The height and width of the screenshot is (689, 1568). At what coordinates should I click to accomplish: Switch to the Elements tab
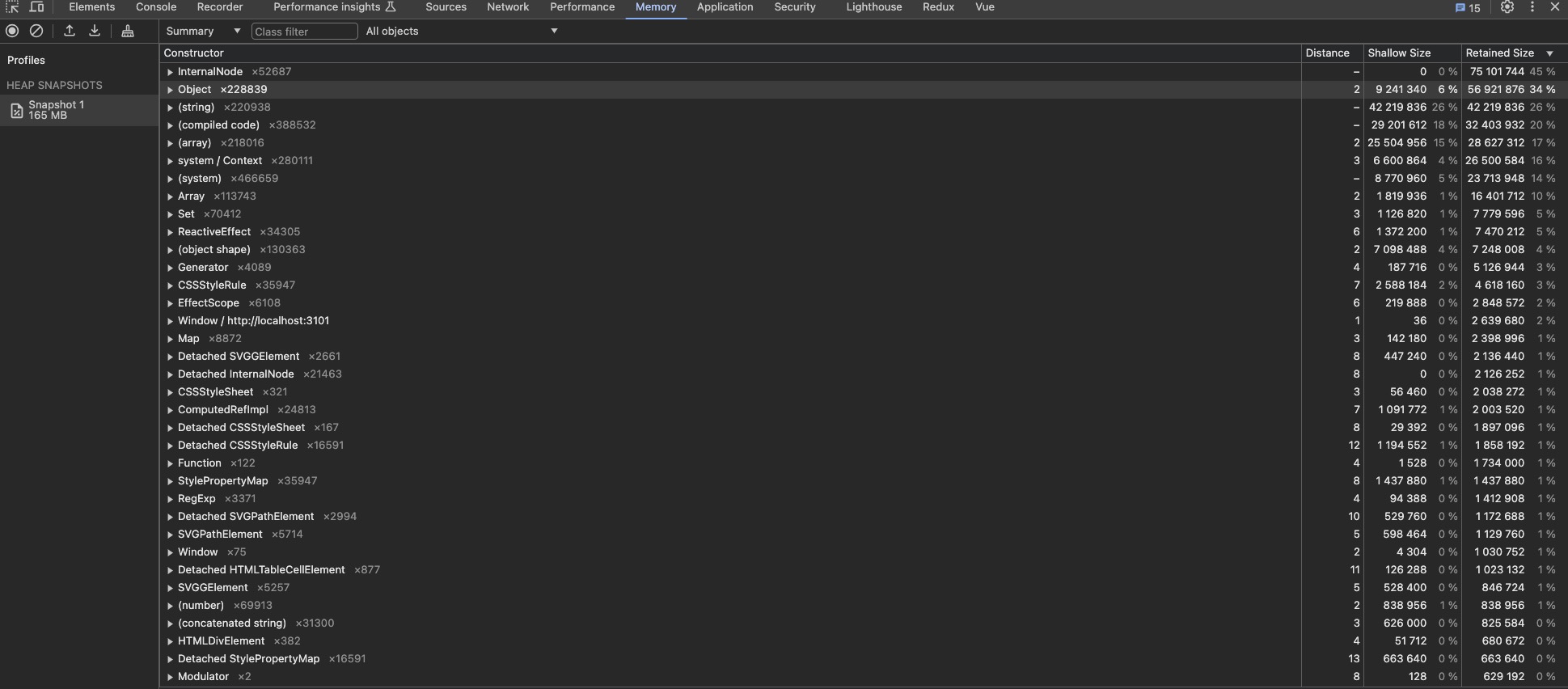[x=92, y=7]
